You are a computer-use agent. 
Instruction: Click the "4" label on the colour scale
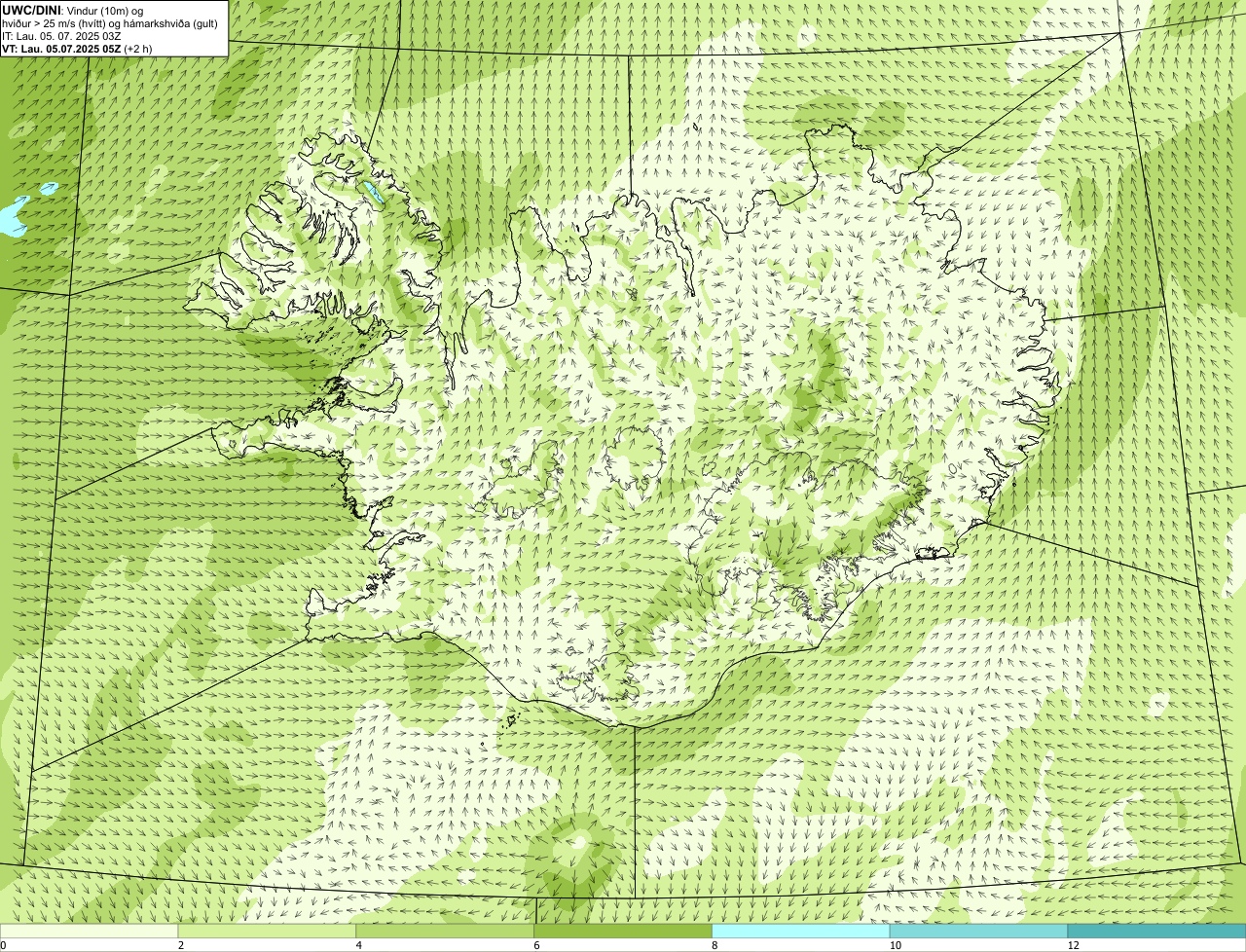[x=359, y=945]
